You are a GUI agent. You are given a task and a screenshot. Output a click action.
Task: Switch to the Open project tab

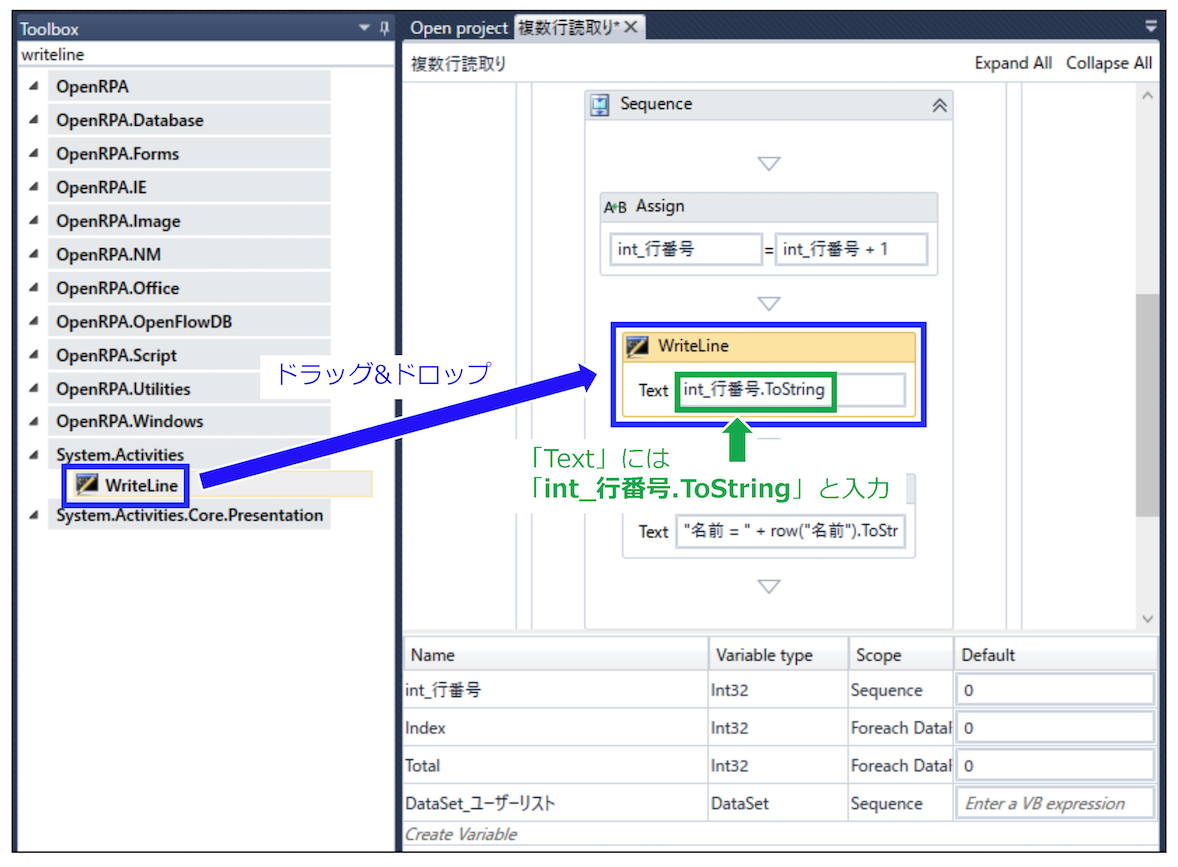459,28
